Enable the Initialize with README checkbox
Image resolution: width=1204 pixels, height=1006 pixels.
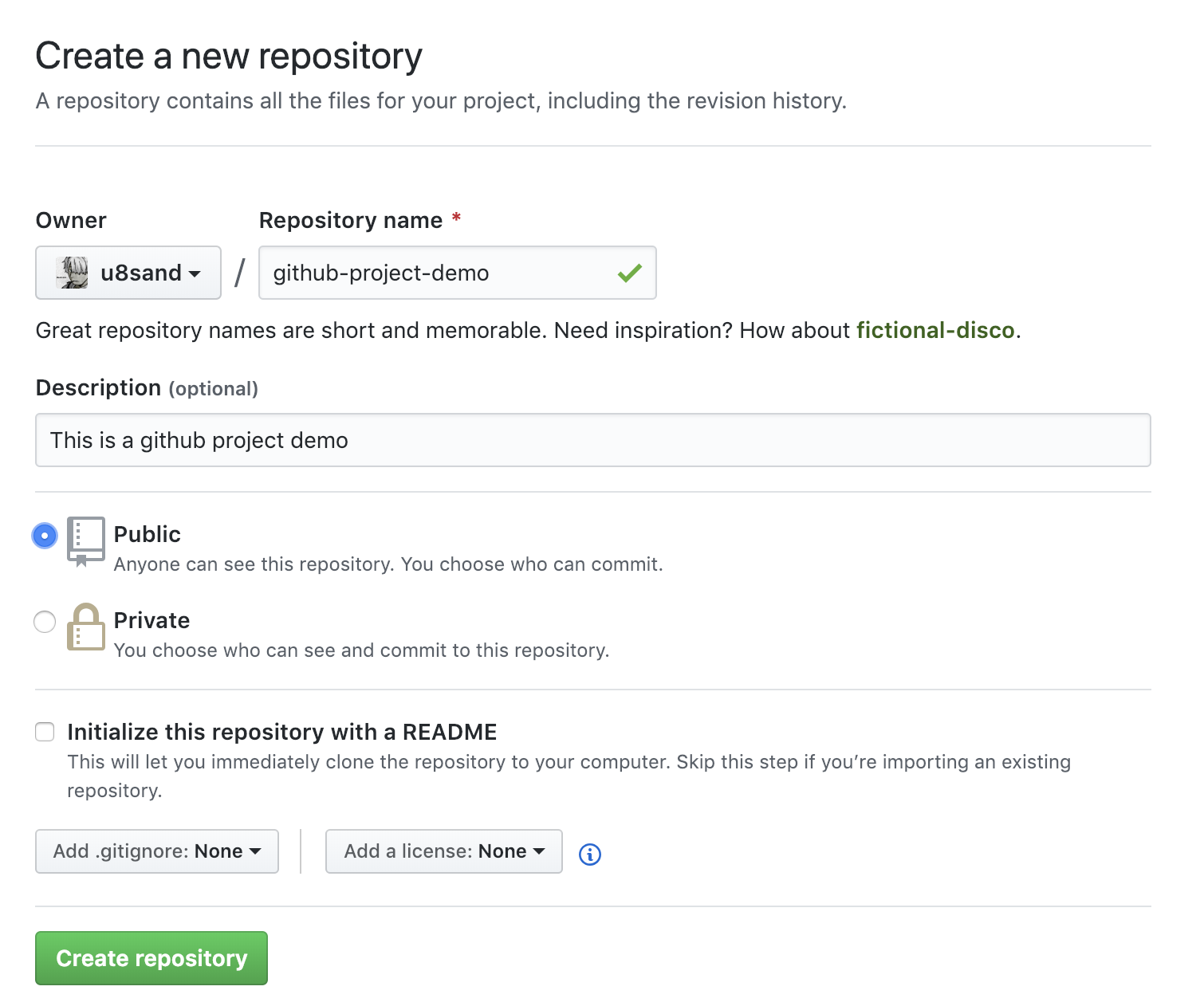(x=45, y=732)
